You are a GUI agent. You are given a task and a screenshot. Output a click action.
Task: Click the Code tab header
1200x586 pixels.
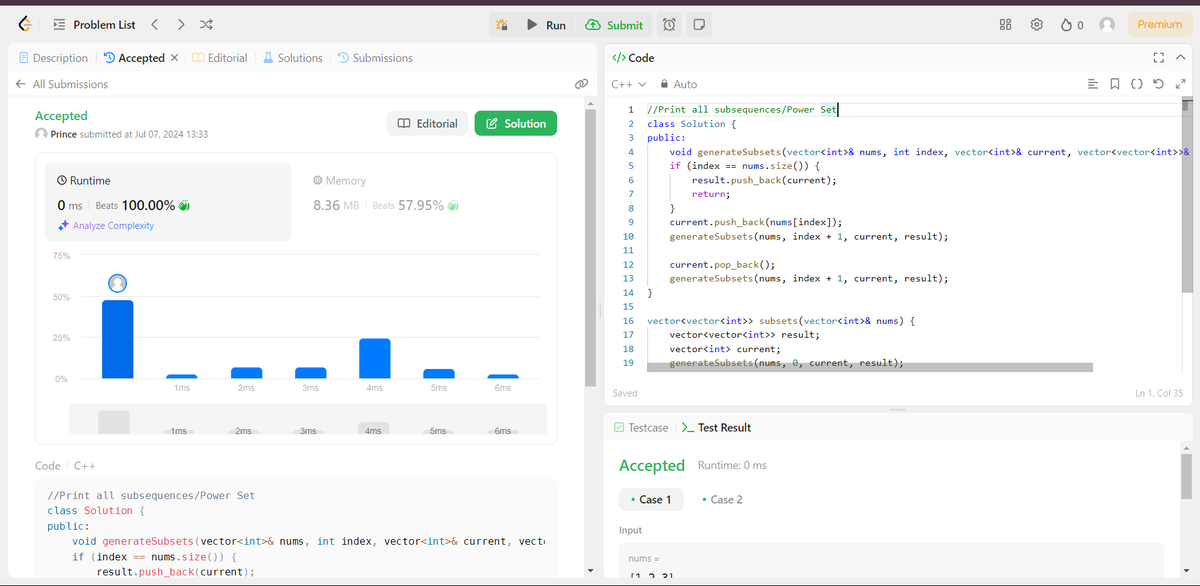tap(633, 58)
